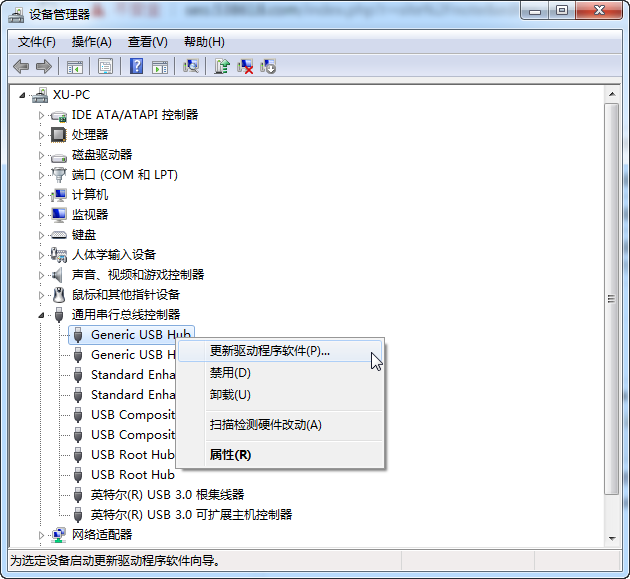Collapse the 通用串行总线控制器 node

(x=41, y=315)
